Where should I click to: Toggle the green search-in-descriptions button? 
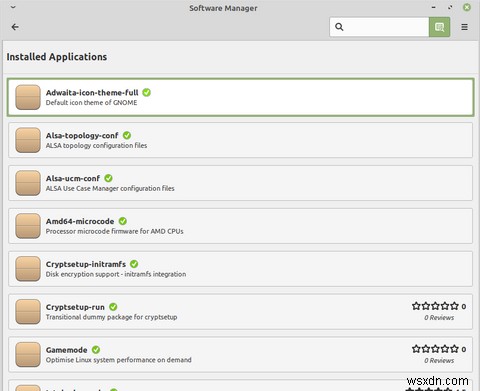click(439, 27)
